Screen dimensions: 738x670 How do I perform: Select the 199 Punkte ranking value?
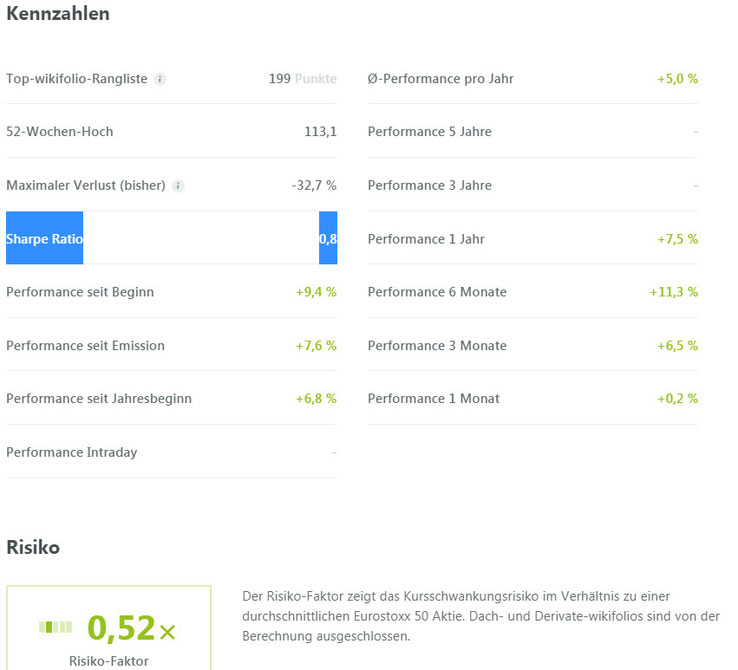tap(303, 79)
